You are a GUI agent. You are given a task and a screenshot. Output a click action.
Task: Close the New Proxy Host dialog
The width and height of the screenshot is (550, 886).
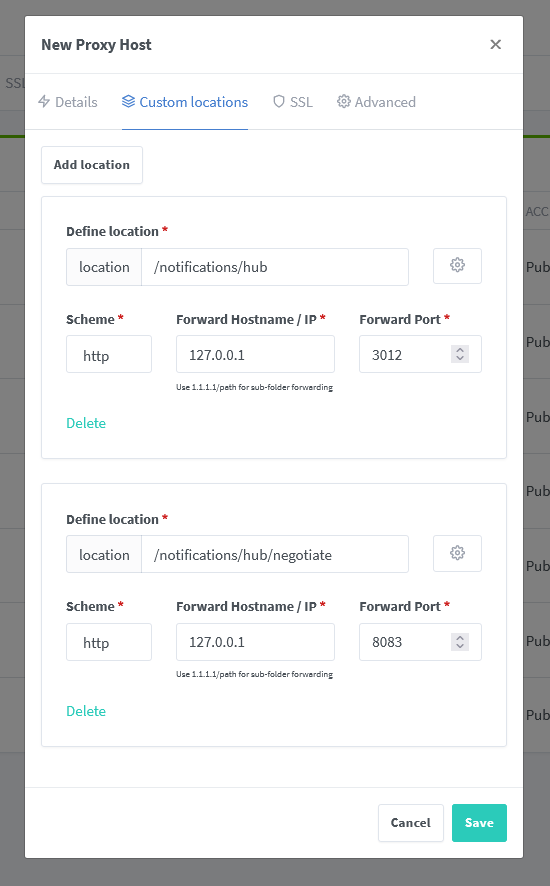coord(496,44)
